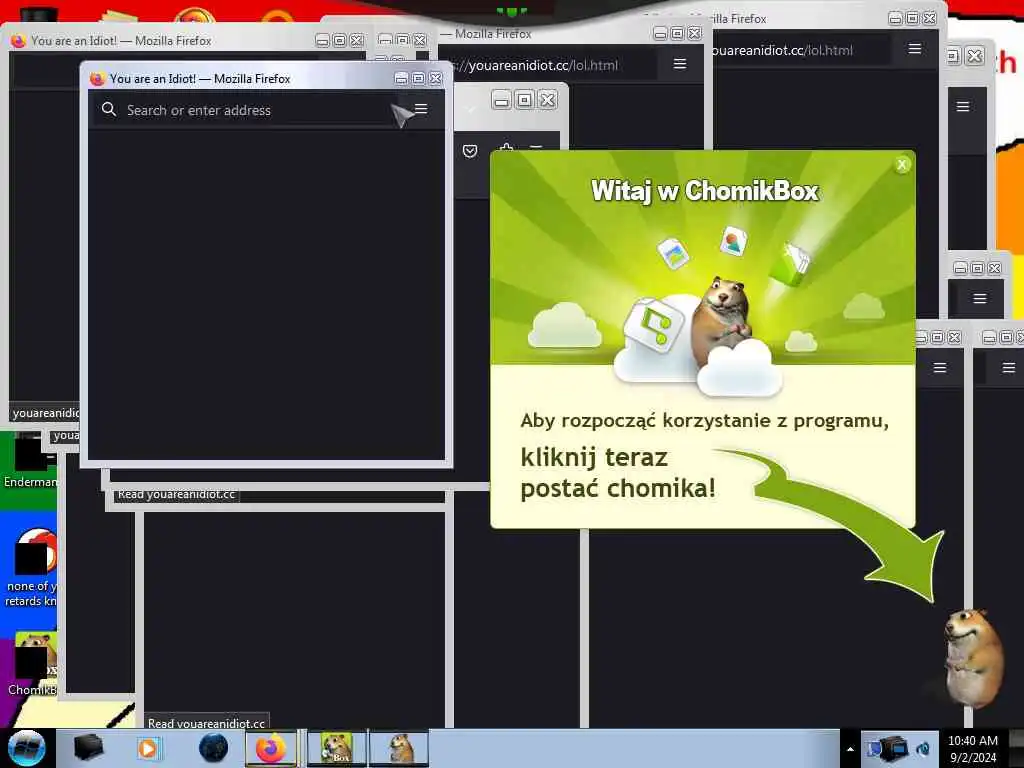Click the 'ouareanidiot.cc/lol.html' URL in the top-right window
1024x768 pixels.
click(782, 50)
